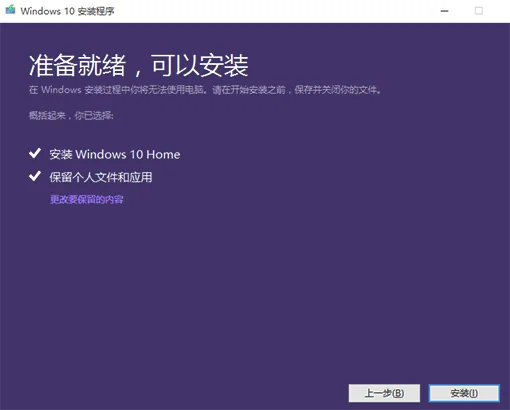Click empty title bar area beside window title

[267, 11]
